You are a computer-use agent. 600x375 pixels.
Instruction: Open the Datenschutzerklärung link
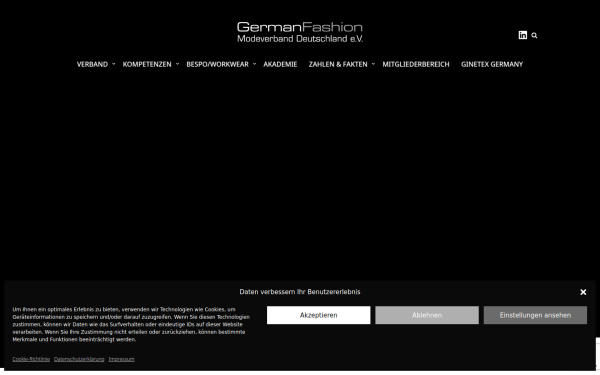pyautogui.click(x=79, y=359)
